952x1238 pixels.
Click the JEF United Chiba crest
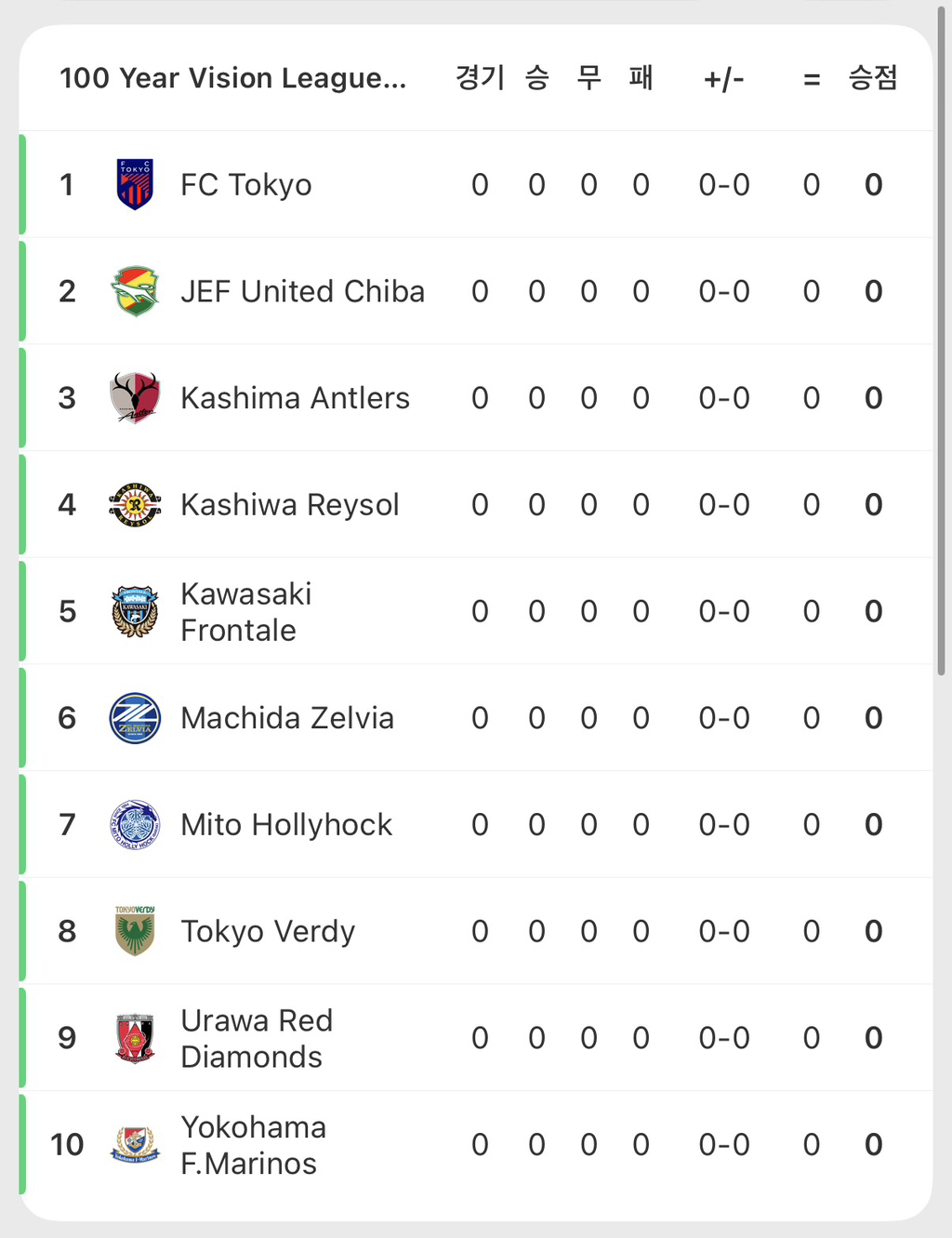tap(135, 291)
